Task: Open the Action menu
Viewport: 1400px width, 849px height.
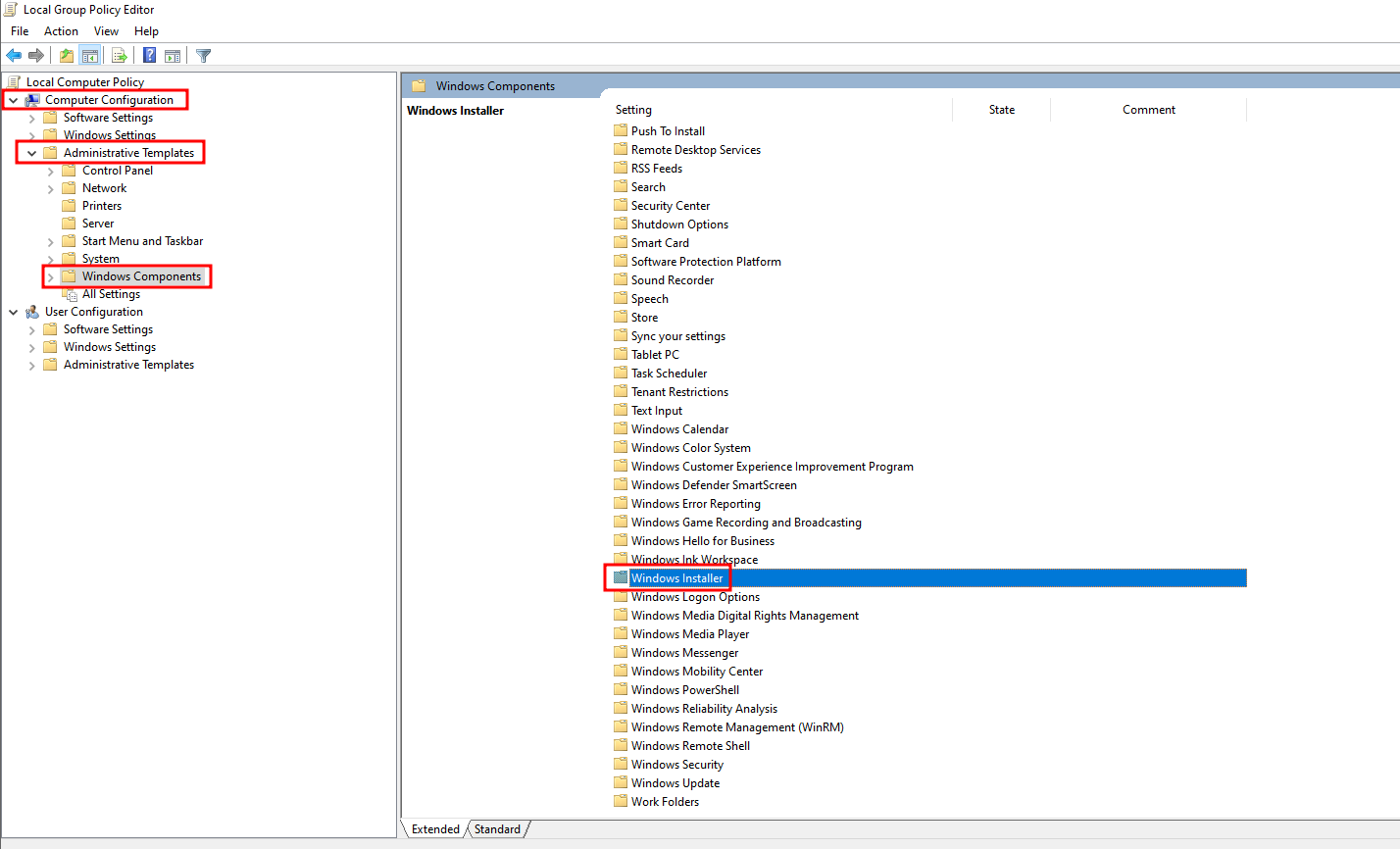Action: (61, 31)
